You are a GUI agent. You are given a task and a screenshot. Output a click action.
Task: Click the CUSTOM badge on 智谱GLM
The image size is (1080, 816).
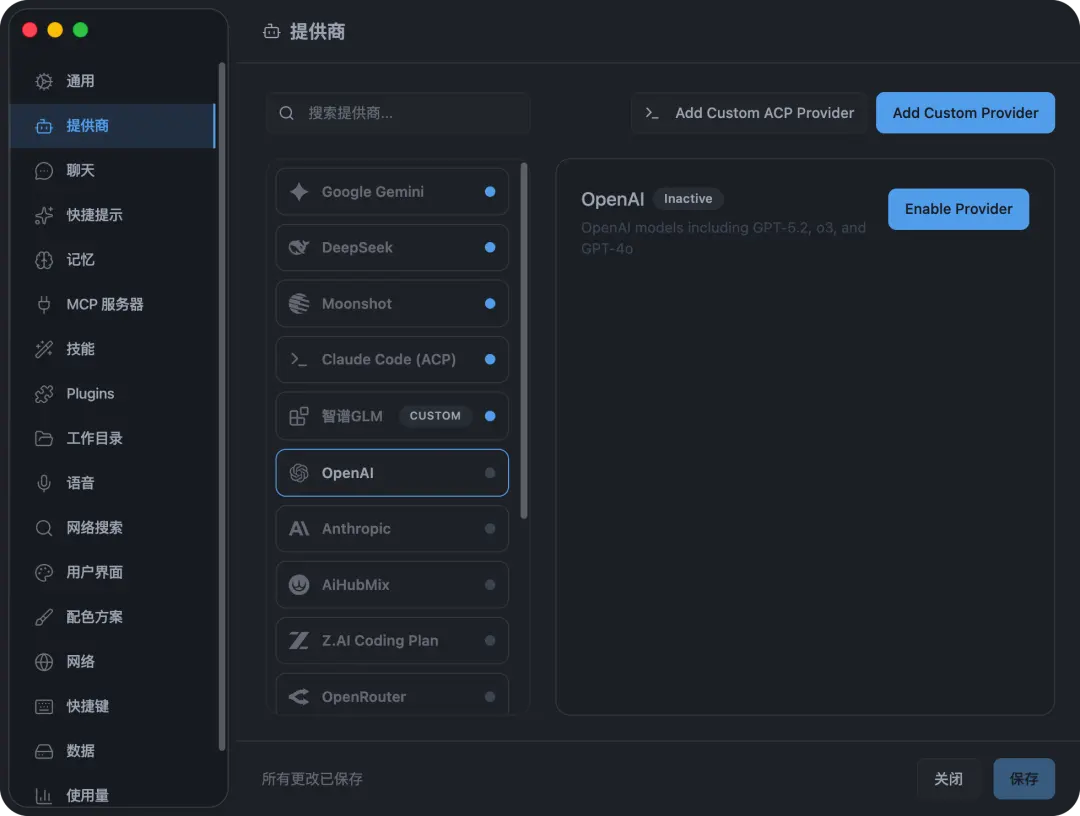point(435,416)
